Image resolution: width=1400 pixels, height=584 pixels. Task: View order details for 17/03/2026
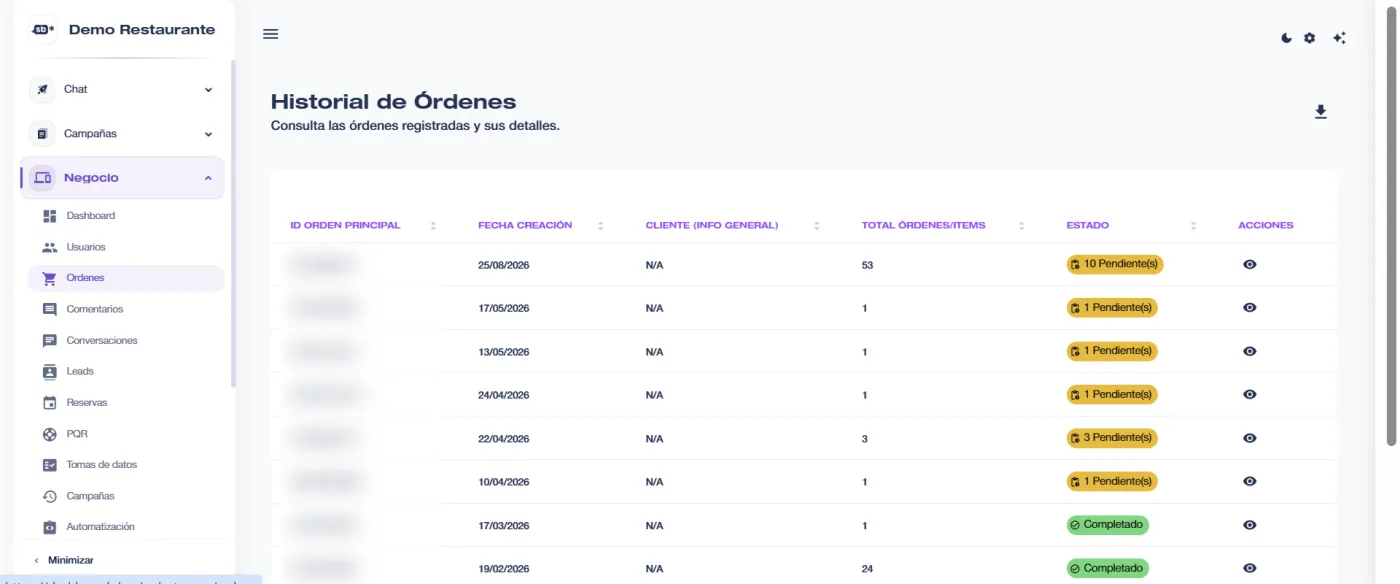pos(1249,525)
